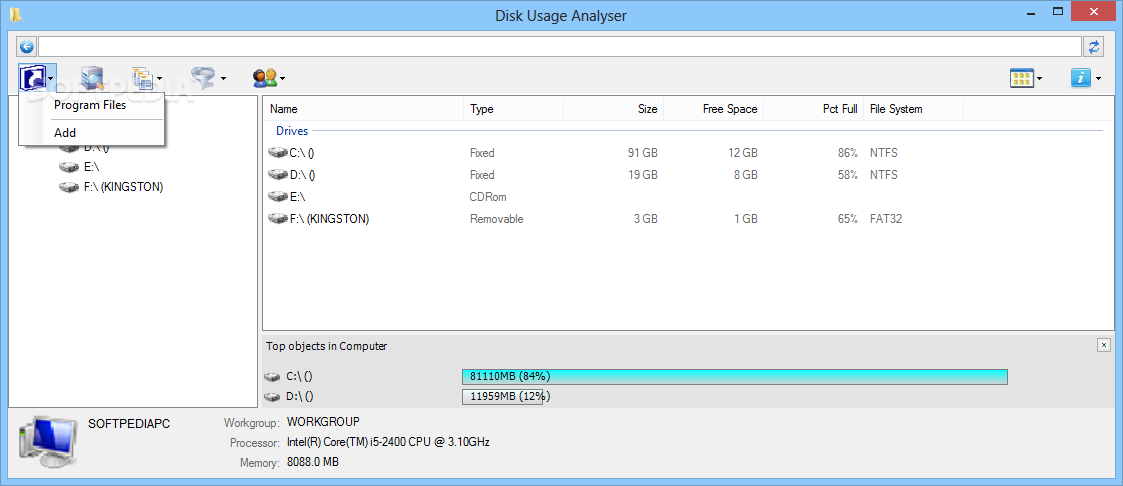Viewport: 1123px width, 486px height.
Task: Sort by the File System column header
Action: (914, 110)
